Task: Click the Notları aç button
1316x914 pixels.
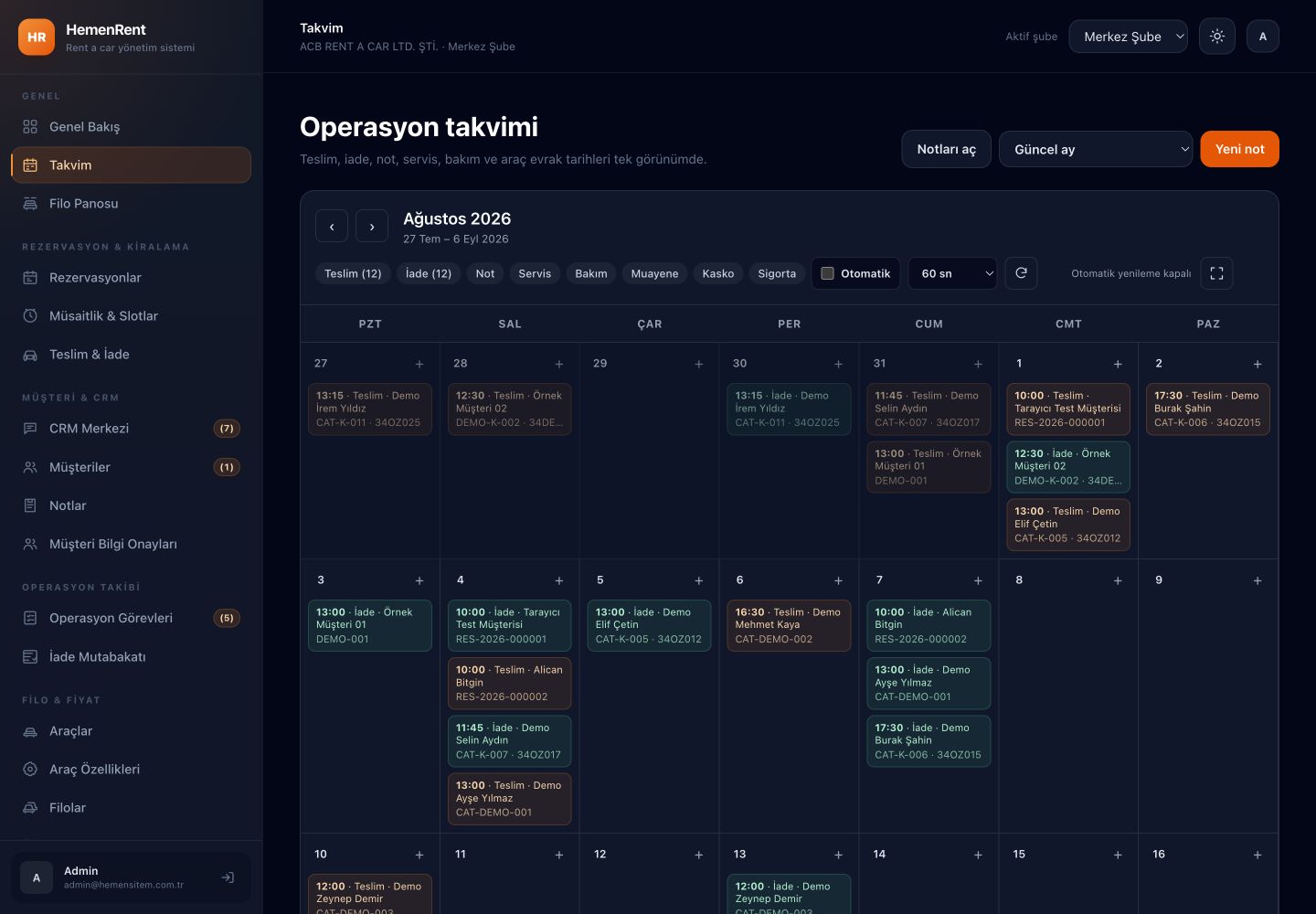Action: tap(947, 149)
